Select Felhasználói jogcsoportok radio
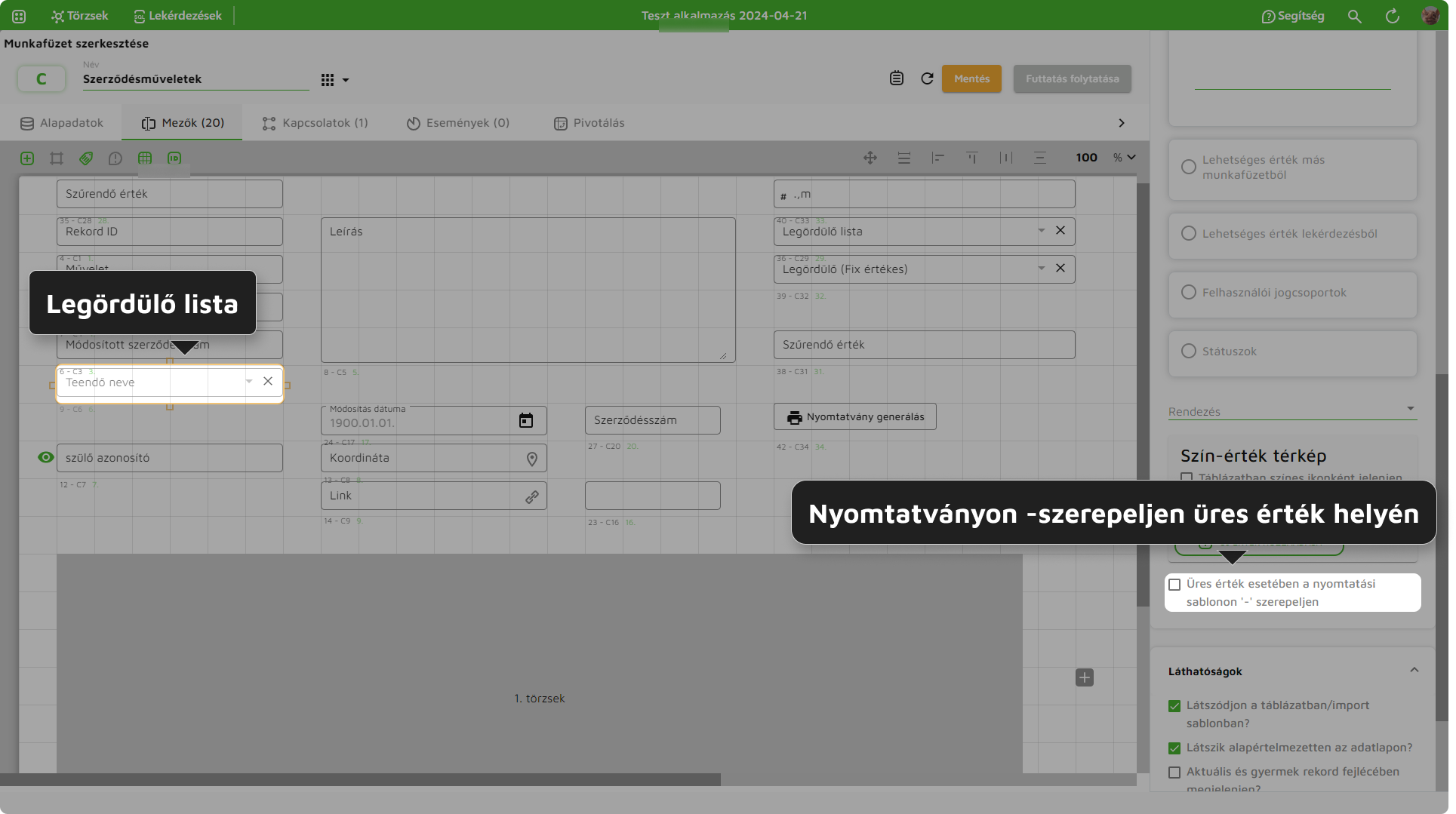This screenshot has height=814, width=1456. point(1189,293)
